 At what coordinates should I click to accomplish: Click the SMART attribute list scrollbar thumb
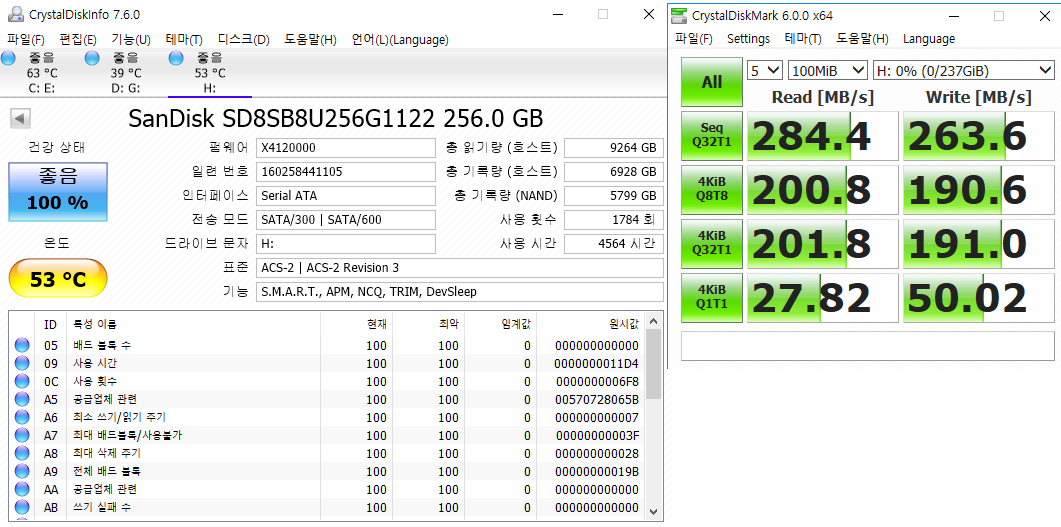[653, 364]
